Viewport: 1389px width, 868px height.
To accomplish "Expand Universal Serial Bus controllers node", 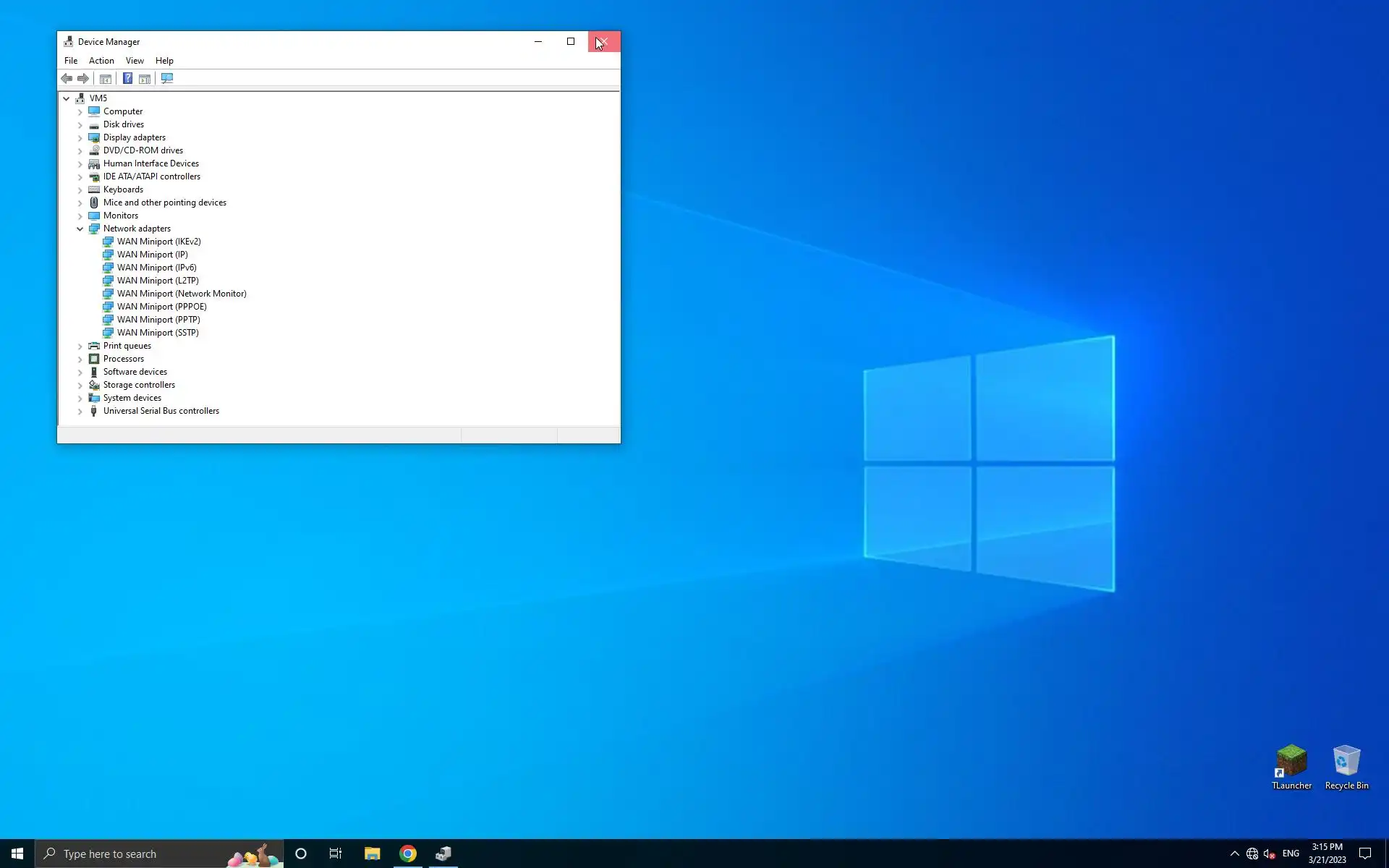I will pyautogui.click(x=80, y=411).
